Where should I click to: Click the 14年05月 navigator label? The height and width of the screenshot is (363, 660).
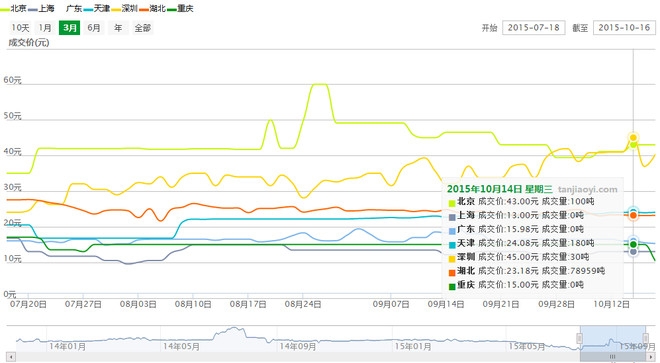[181, 347]
